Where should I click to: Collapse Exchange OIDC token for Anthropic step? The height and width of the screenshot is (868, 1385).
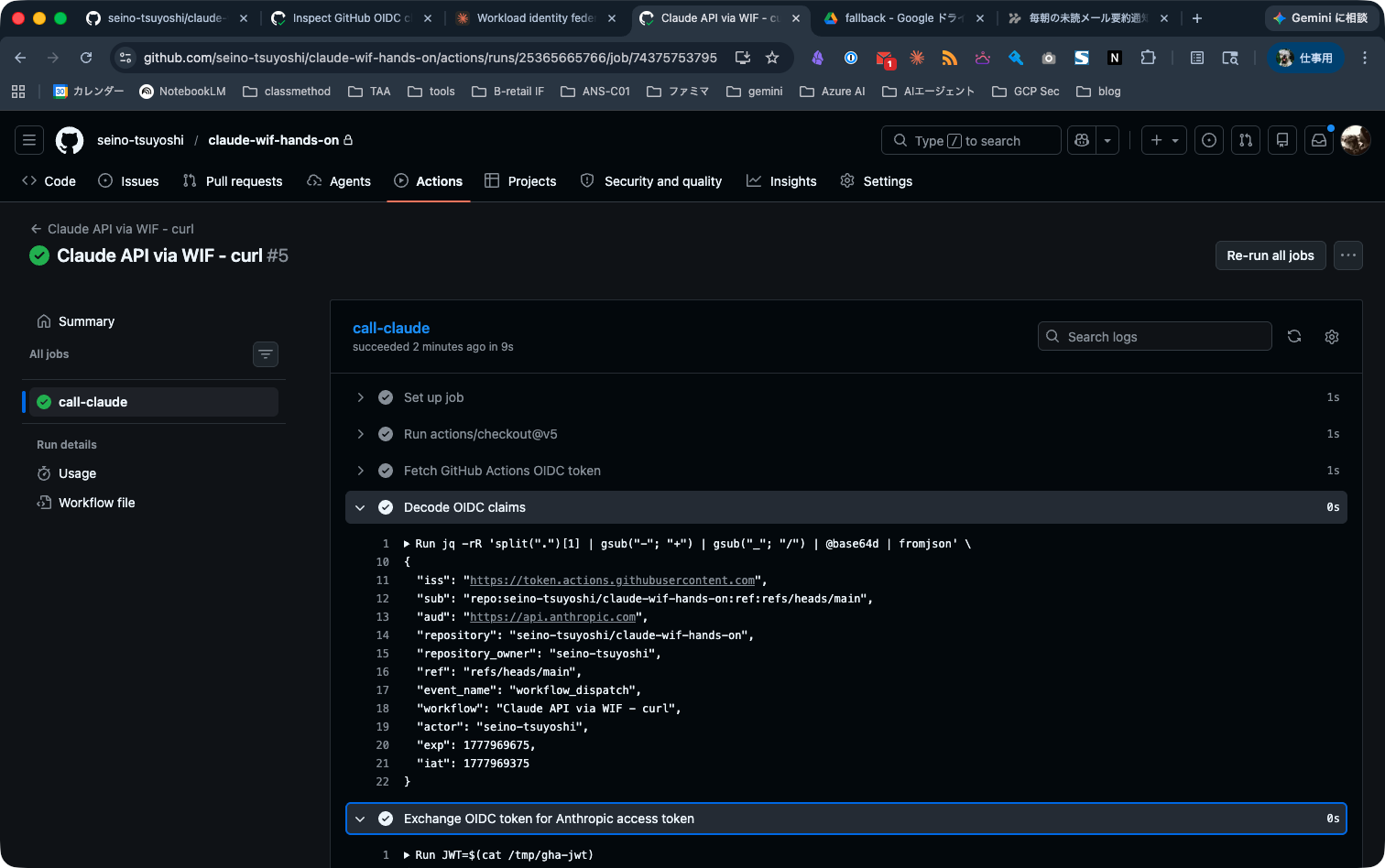click(846, 819)
